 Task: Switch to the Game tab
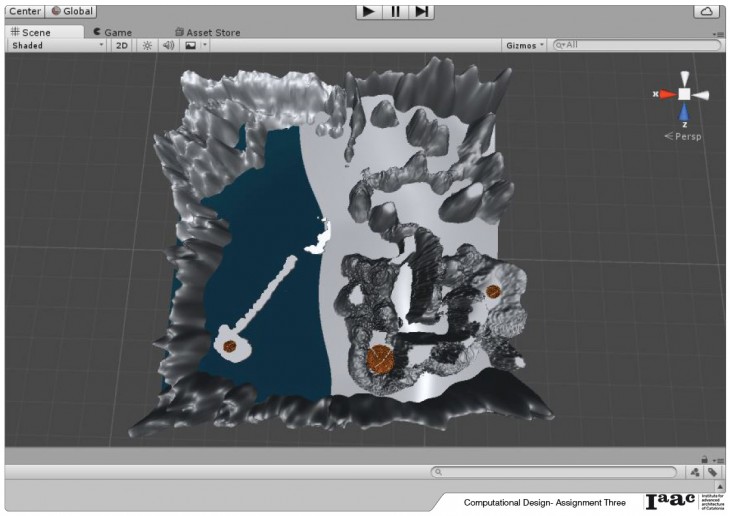pos(112,32)
